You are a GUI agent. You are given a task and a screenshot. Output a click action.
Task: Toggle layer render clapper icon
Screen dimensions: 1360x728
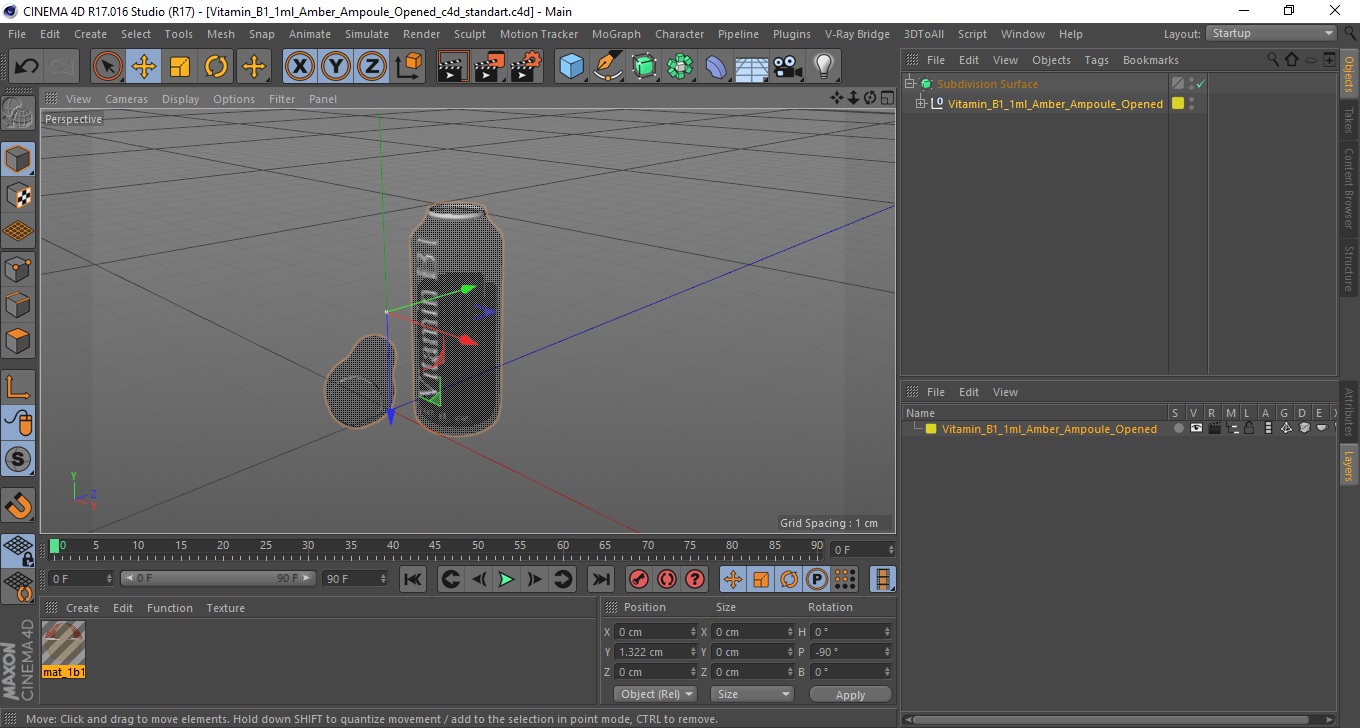[1214, 429]
